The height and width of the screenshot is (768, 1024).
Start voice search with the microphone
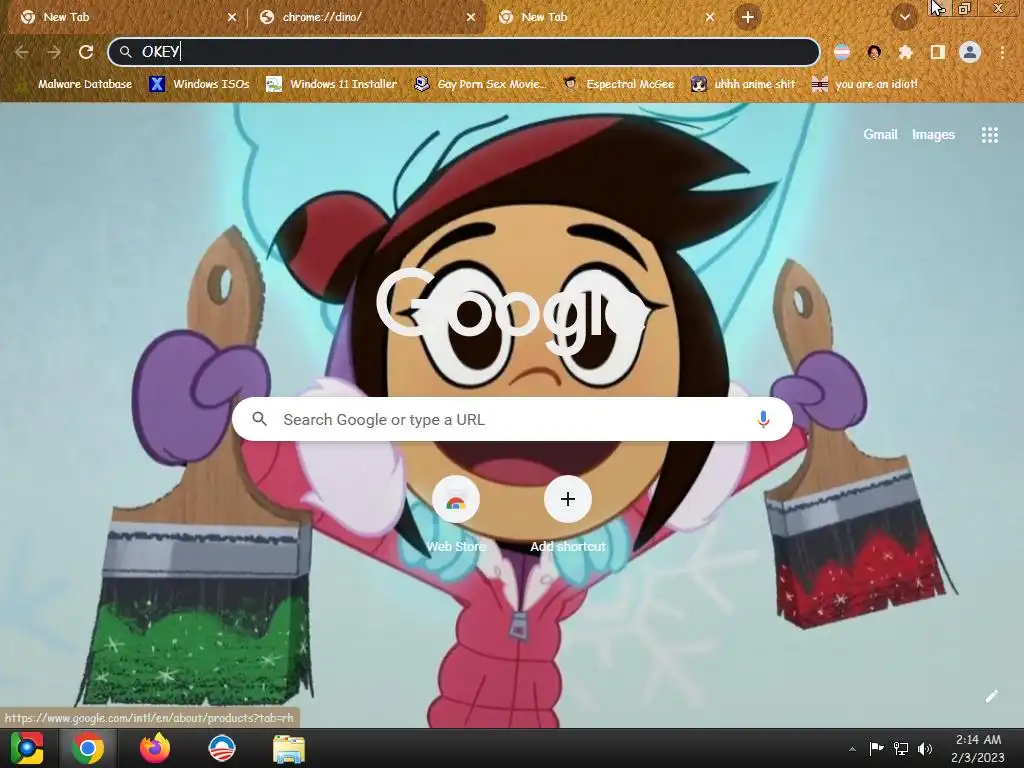tap(763, 419)
